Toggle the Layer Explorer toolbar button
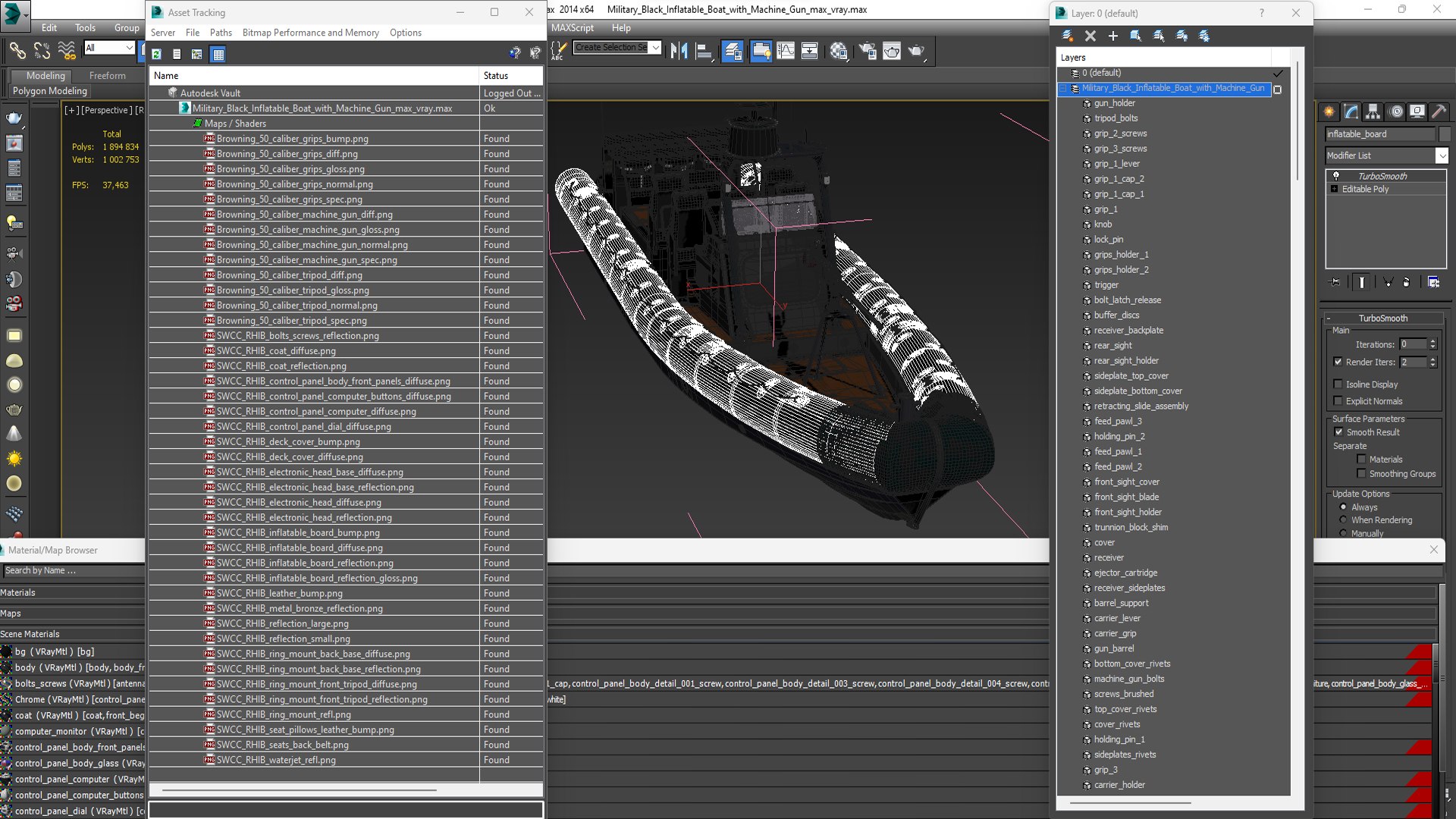Image resolution: width=1456 pixels, height=819 pixels. (x=733, y=51)
